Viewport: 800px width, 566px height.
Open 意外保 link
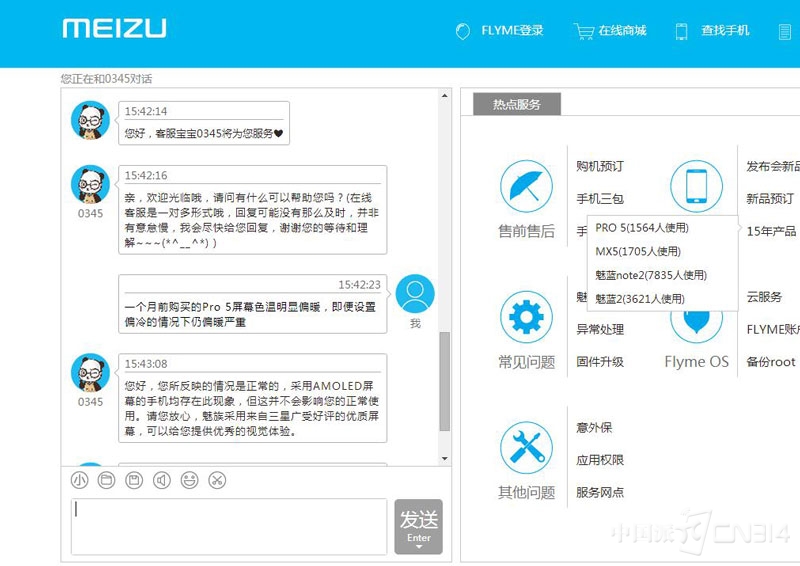click(594, 428)
